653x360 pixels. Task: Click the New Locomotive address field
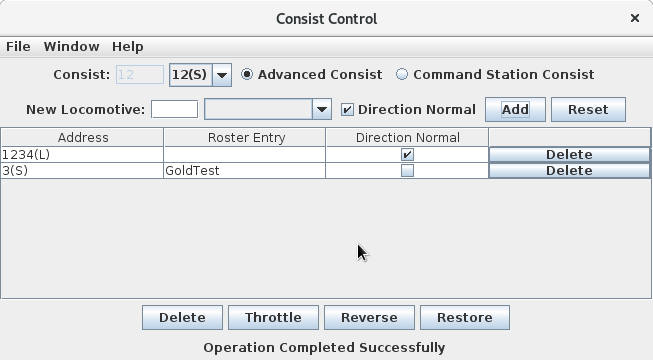[x=174, y=110]
